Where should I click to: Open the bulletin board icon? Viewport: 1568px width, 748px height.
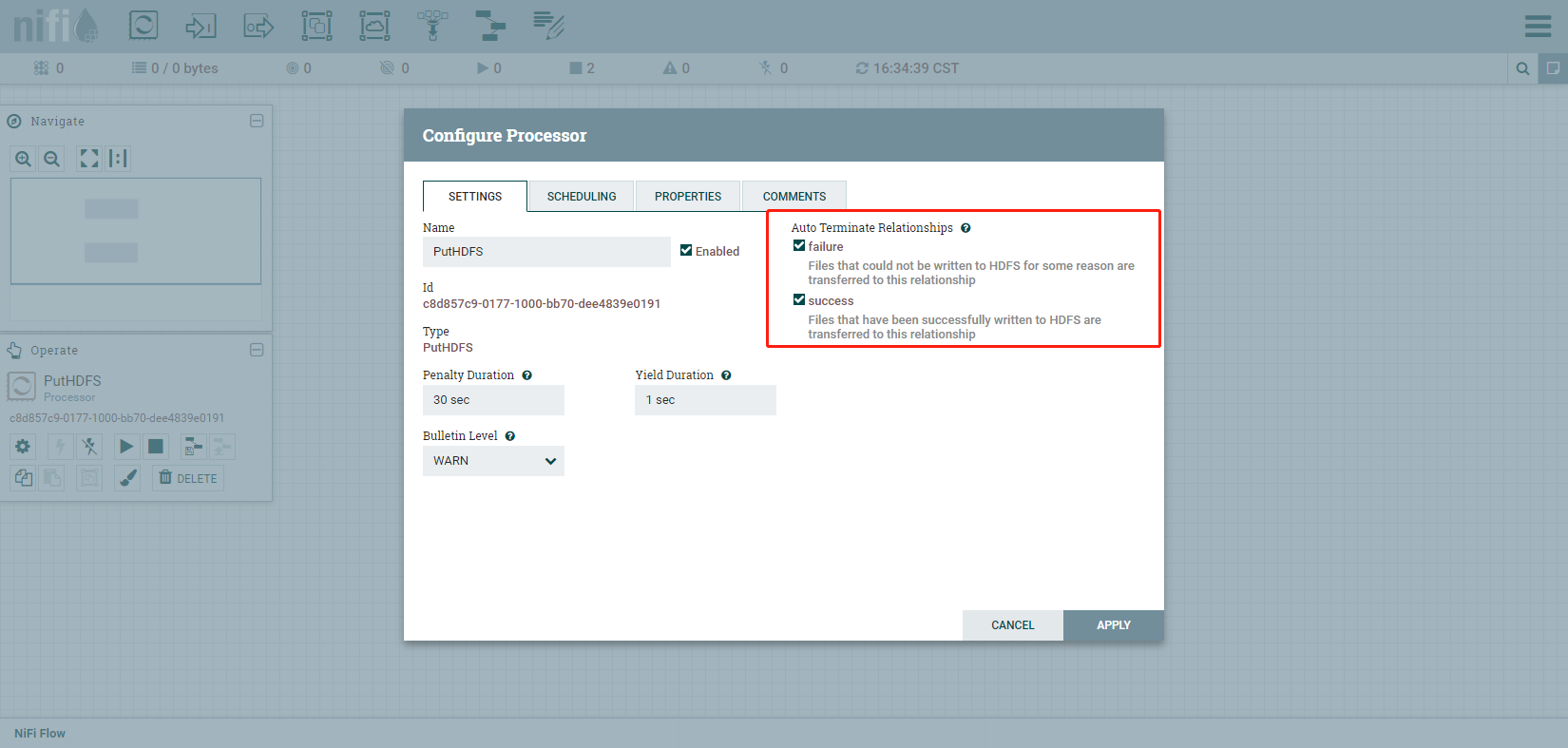[1553, 68]
